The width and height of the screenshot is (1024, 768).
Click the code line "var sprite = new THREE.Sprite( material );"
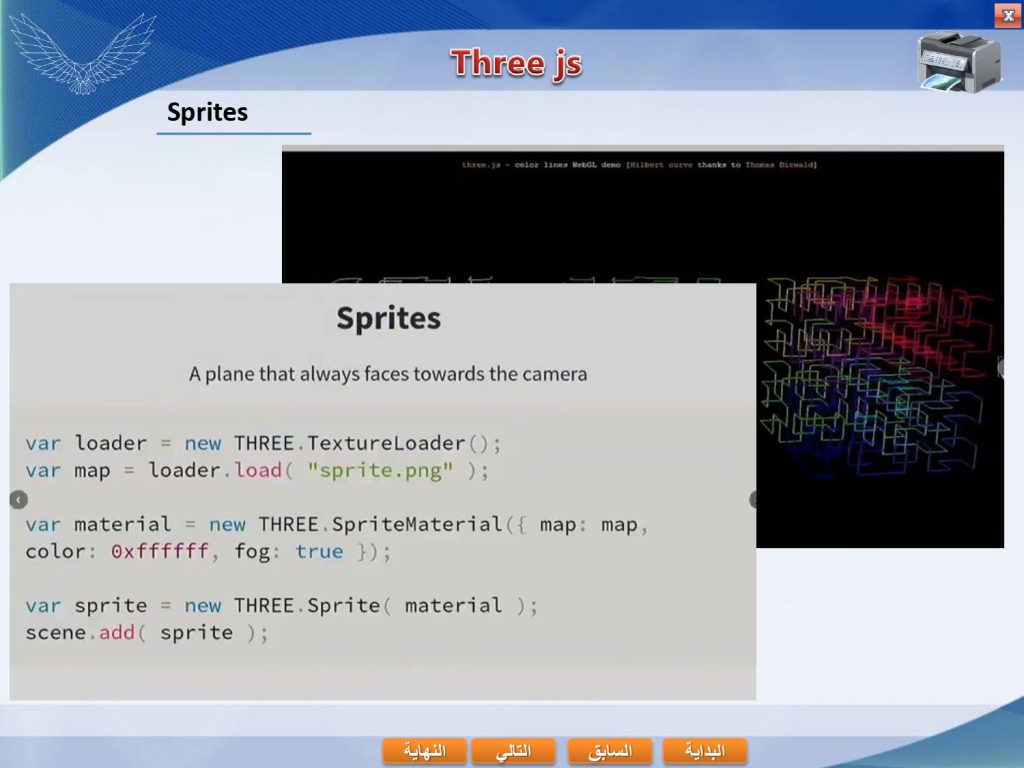pos(281,606)
